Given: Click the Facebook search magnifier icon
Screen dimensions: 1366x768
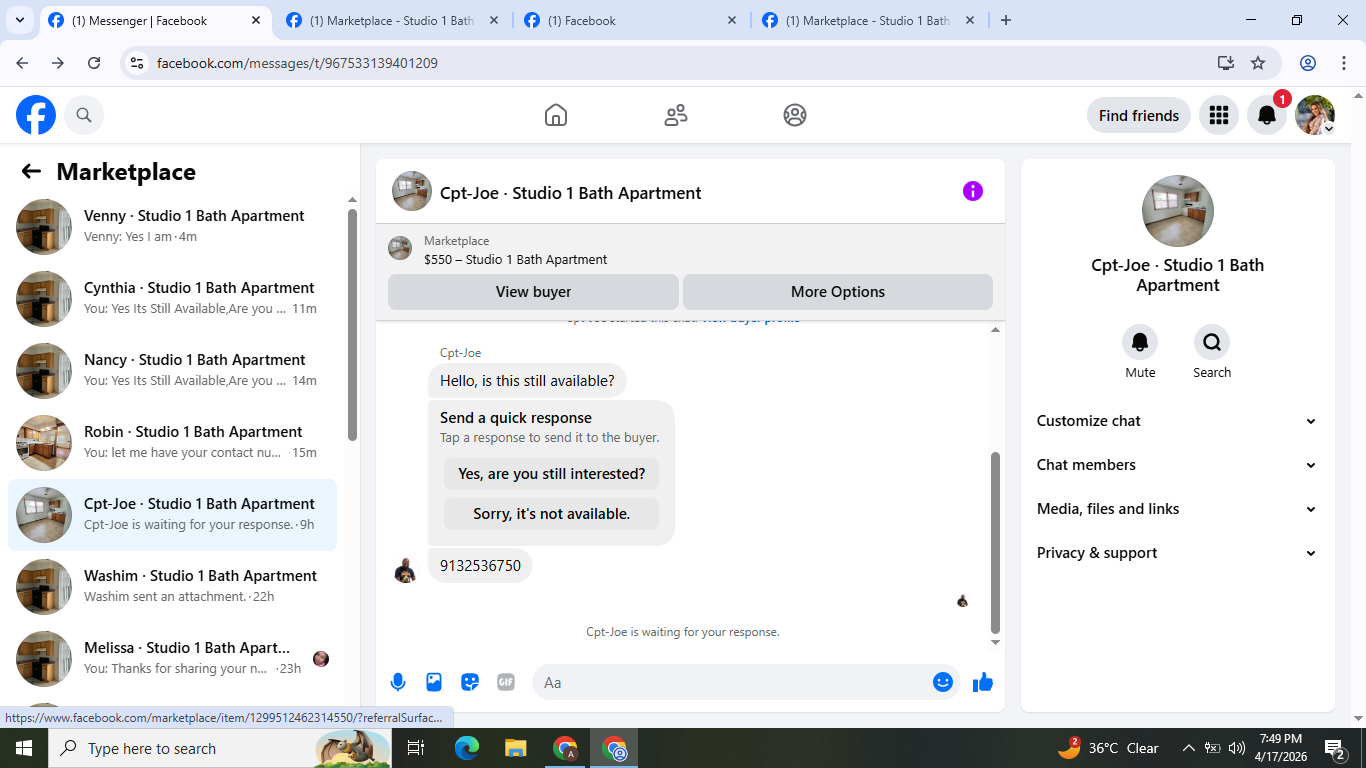Looking at the screenshot, I should pyautogui.click(x=84, y=115).
